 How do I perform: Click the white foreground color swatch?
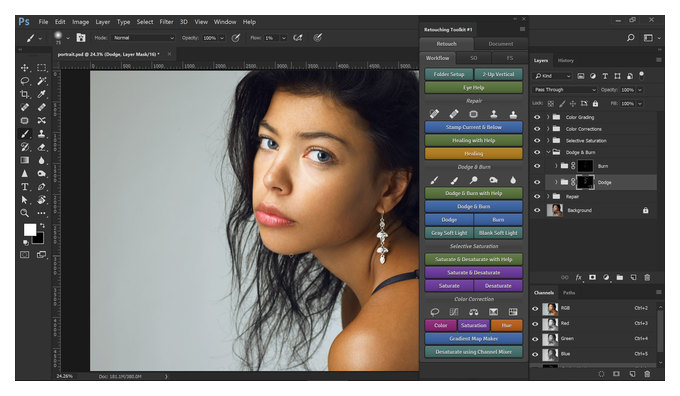(x=29, y=229)
